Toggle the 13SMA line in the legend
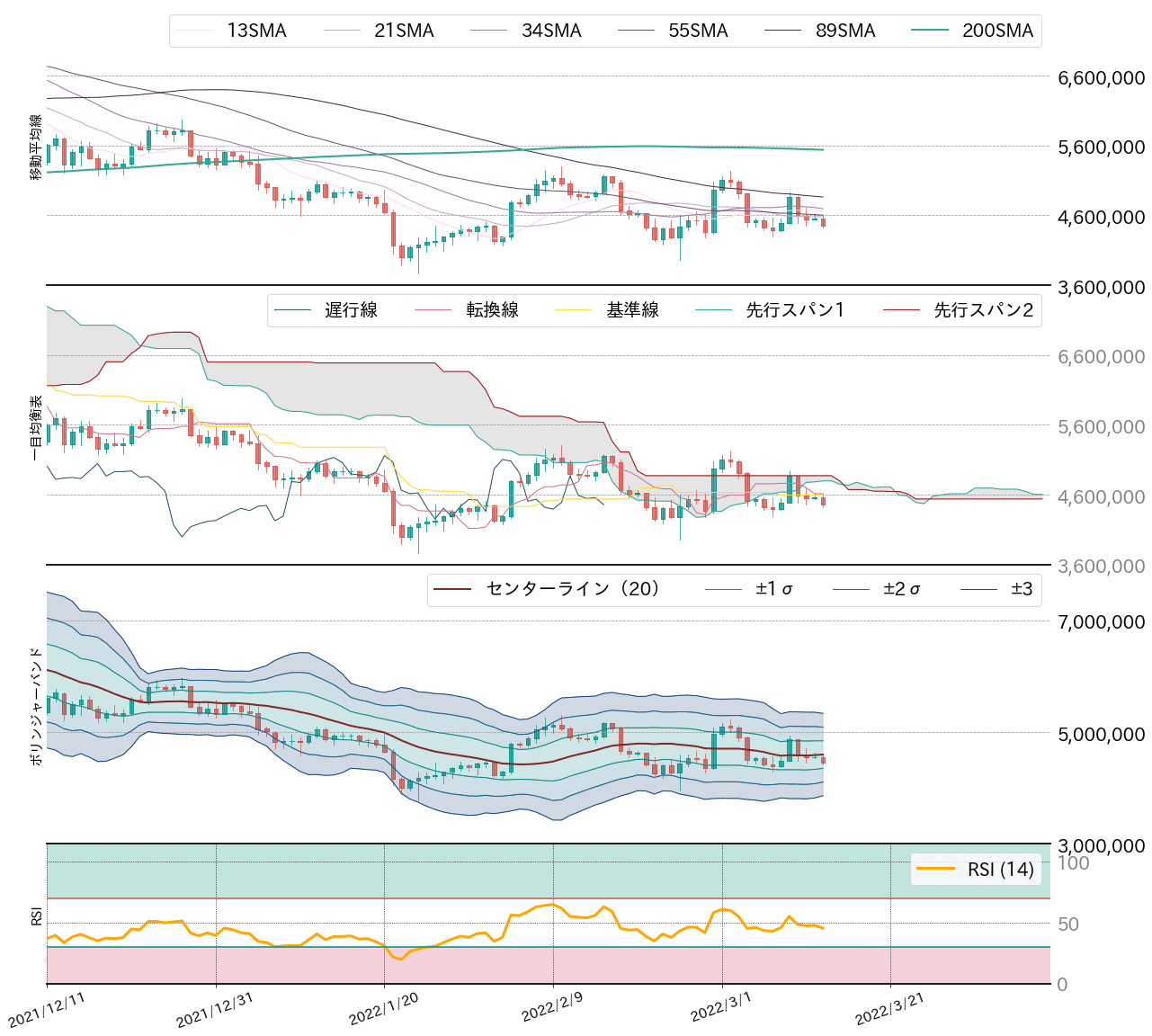This screenshot has height=1036, width=1152. [256, 30]
